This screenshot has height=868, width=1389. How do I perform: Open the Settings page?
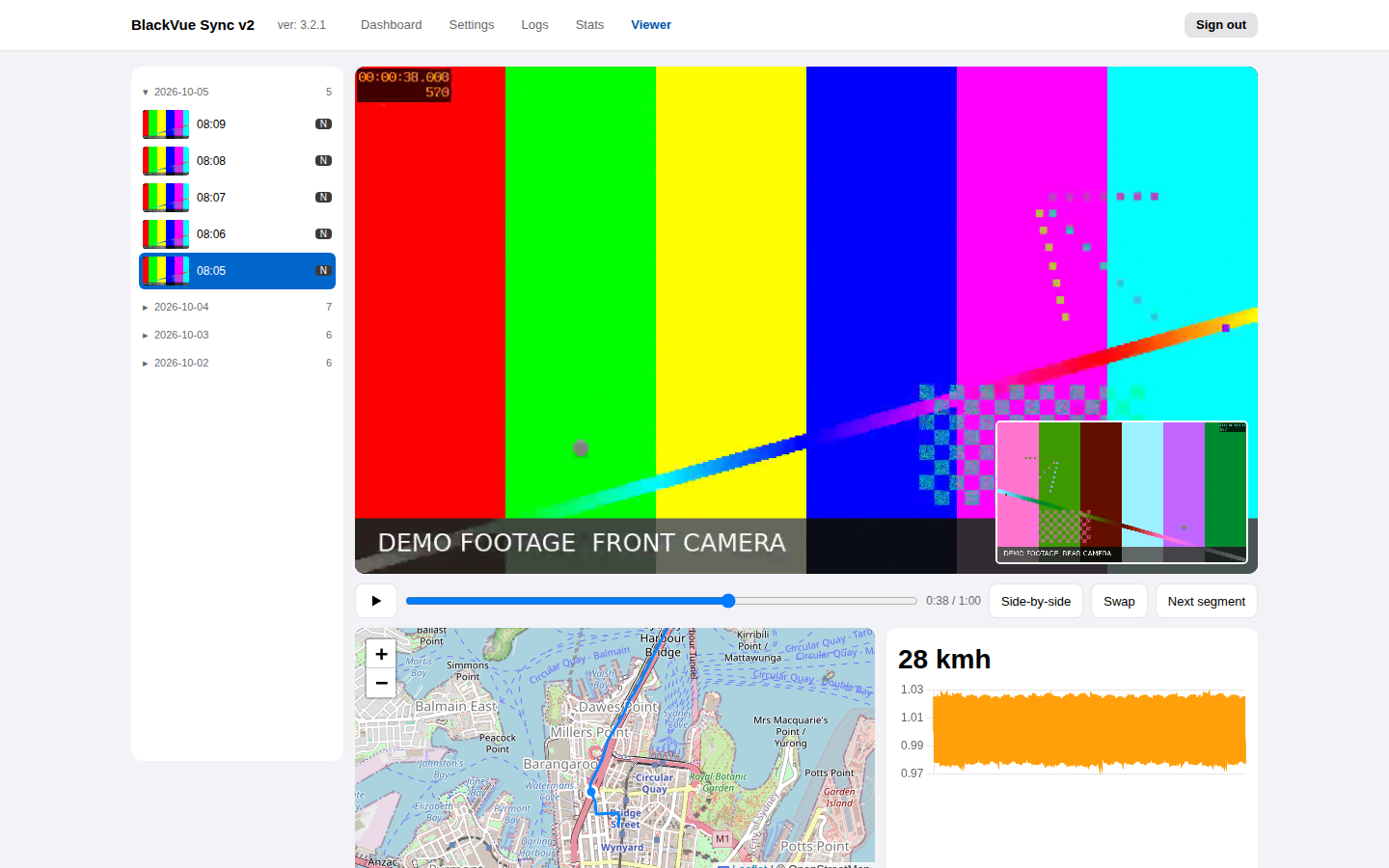pos(472,25)
